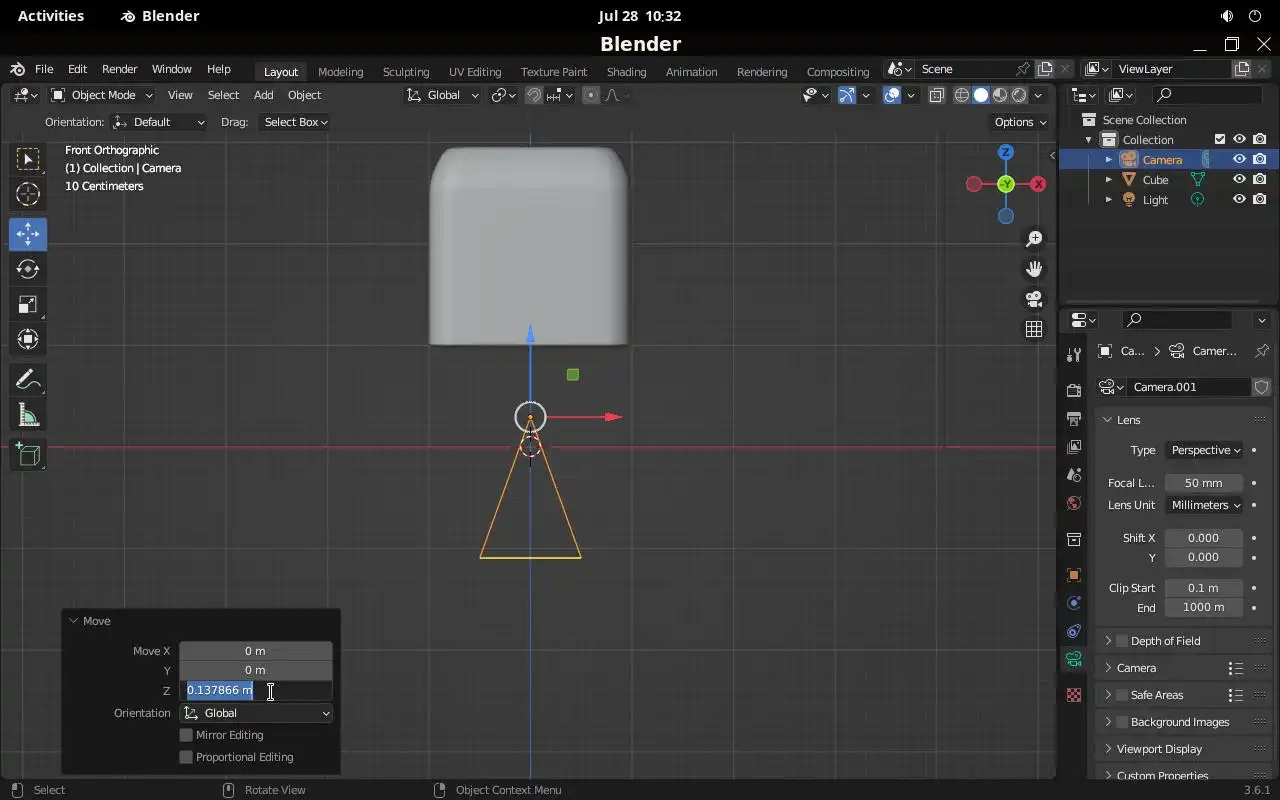The image size is (1280, 800).
Task: Toggle camera view icon in viewport
Action: click(x=1034, y=299)
